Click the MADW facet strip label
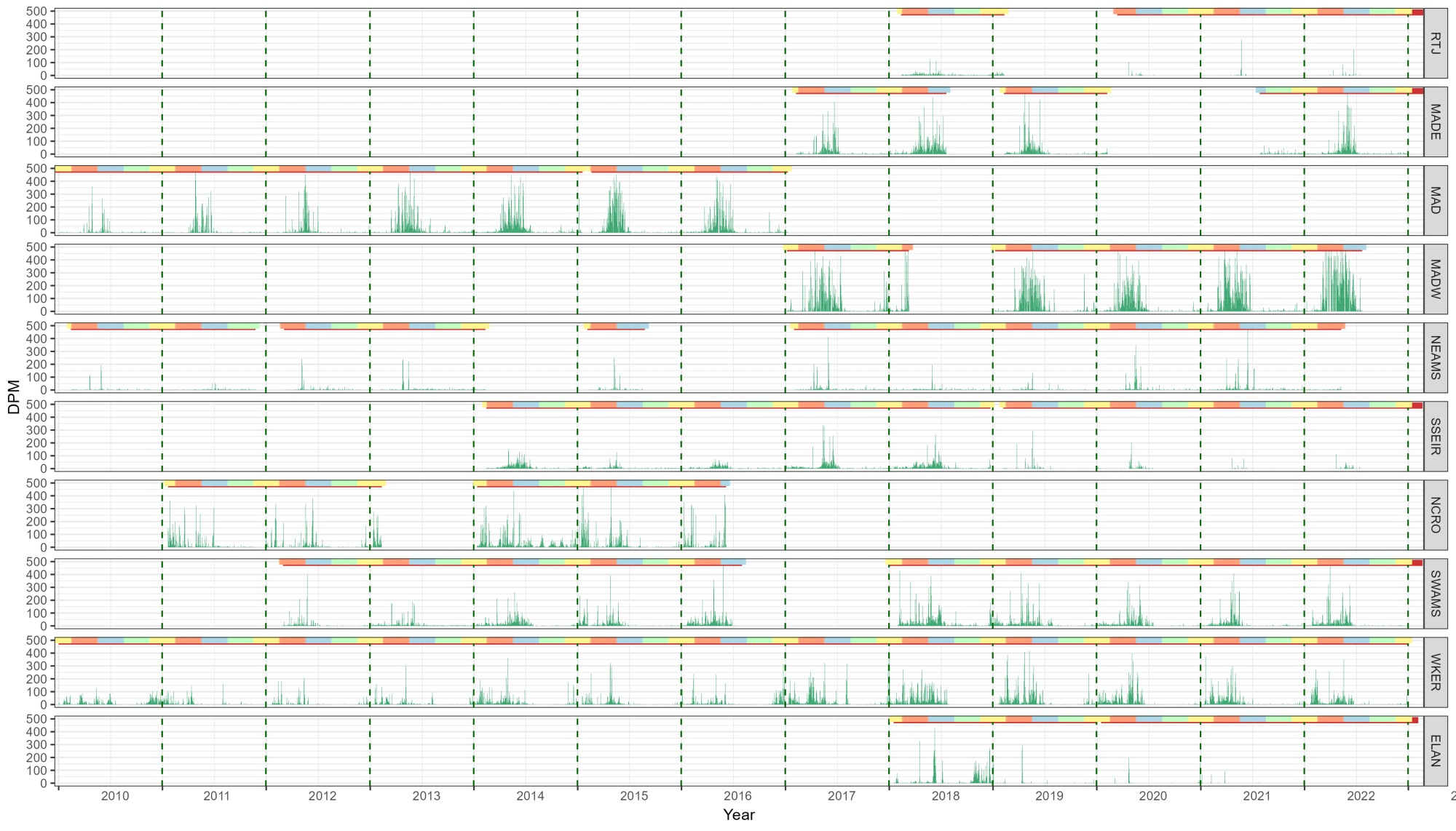This screenshot has height=831, width=1456. (x=1435, y=279)
